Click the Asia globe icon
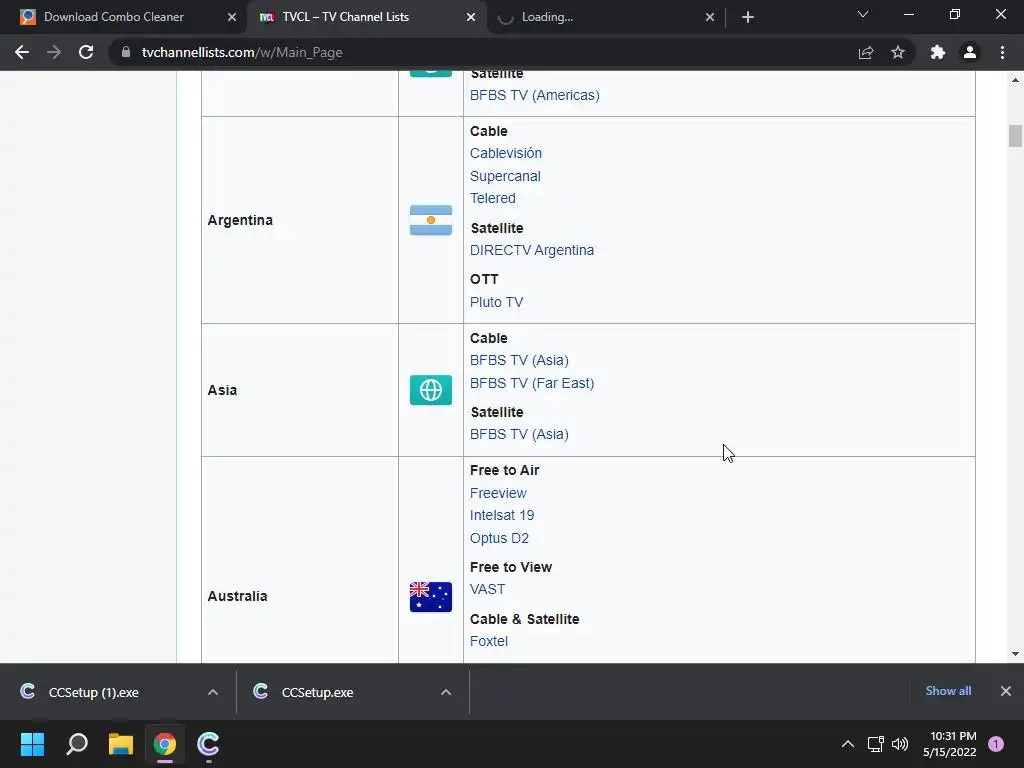 tap(430, 390)
